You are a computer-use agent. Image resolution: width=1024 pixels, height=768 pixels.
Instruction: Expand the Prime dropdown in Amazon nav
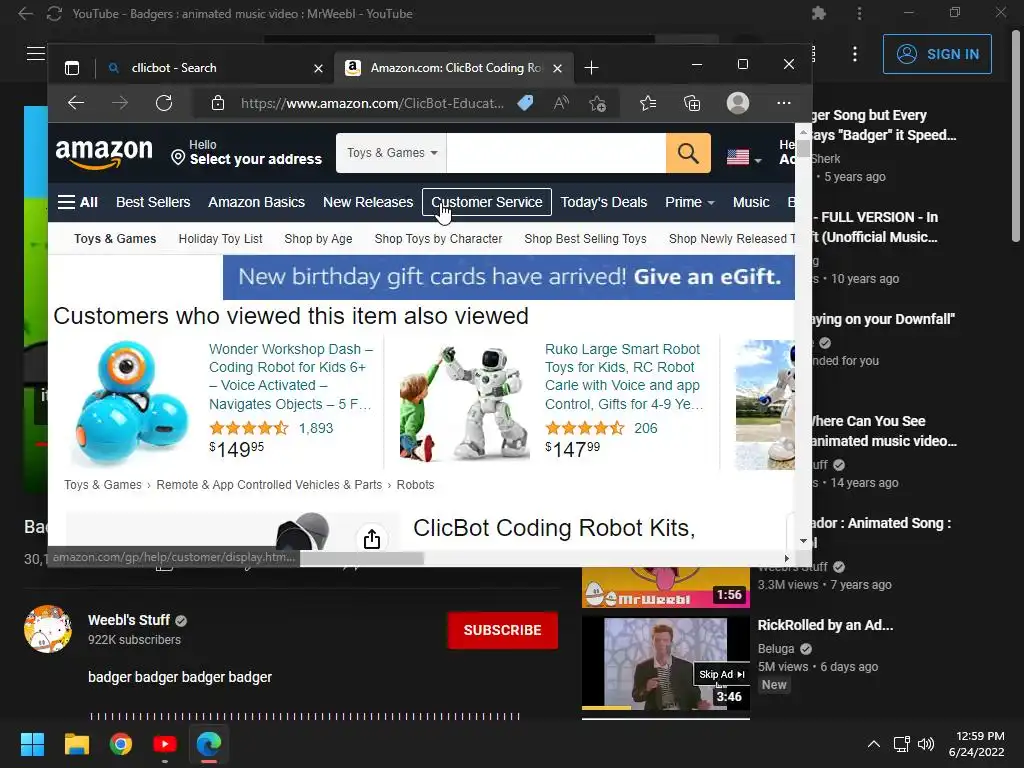690,202
